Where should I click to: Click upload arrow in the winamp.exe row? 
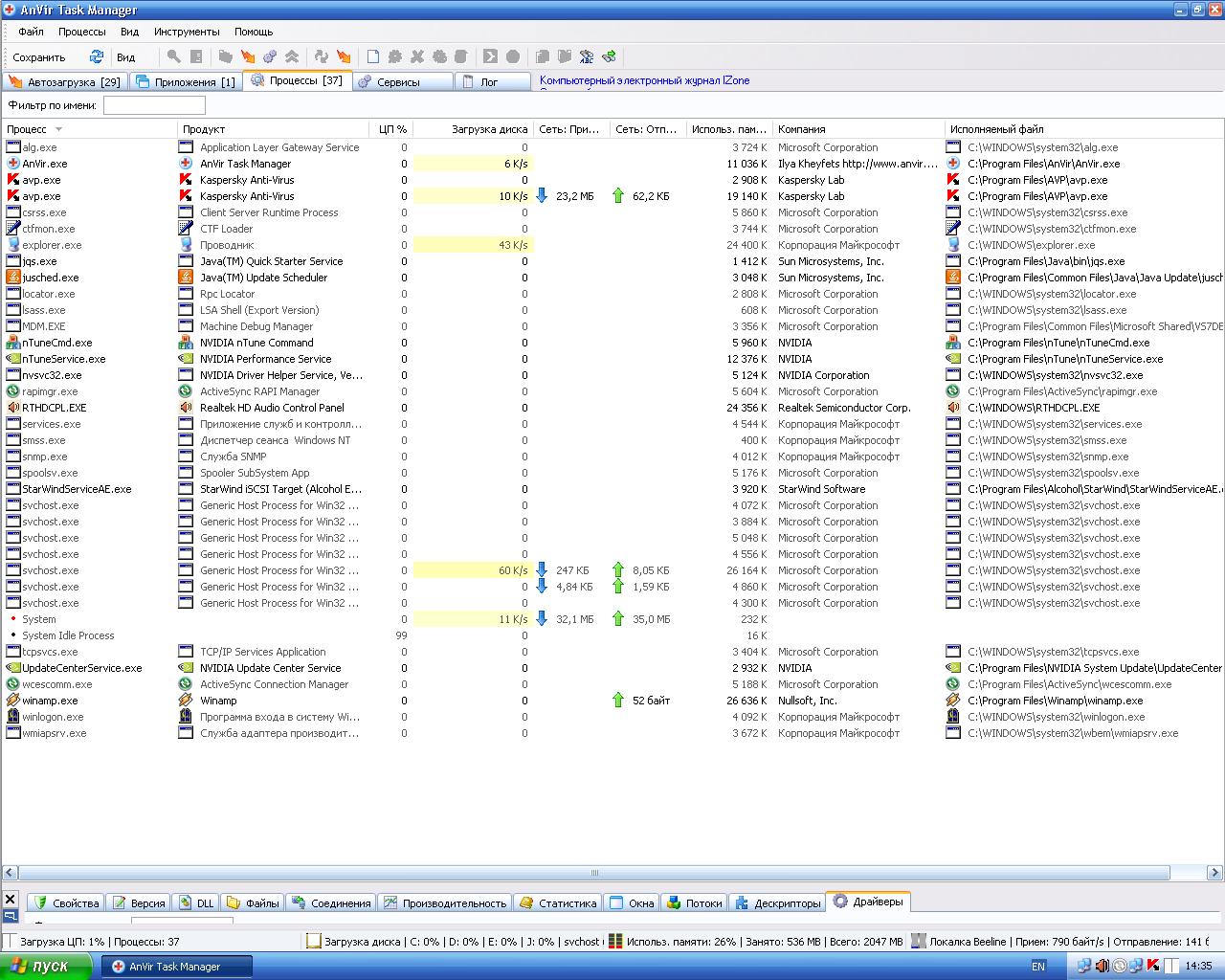(x=618, y=701)
